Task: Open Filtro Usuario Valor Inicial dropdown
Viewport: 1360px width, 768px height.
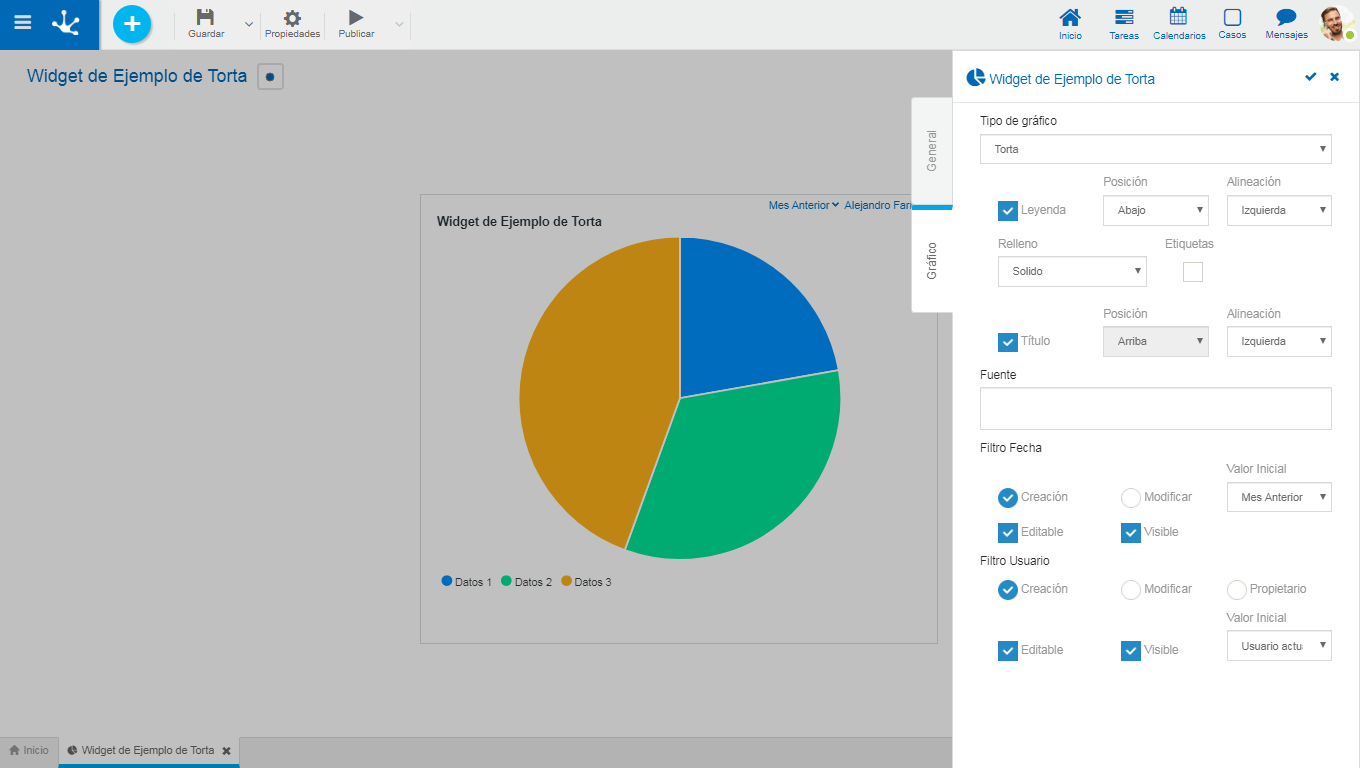Action: pos(1279,646)
